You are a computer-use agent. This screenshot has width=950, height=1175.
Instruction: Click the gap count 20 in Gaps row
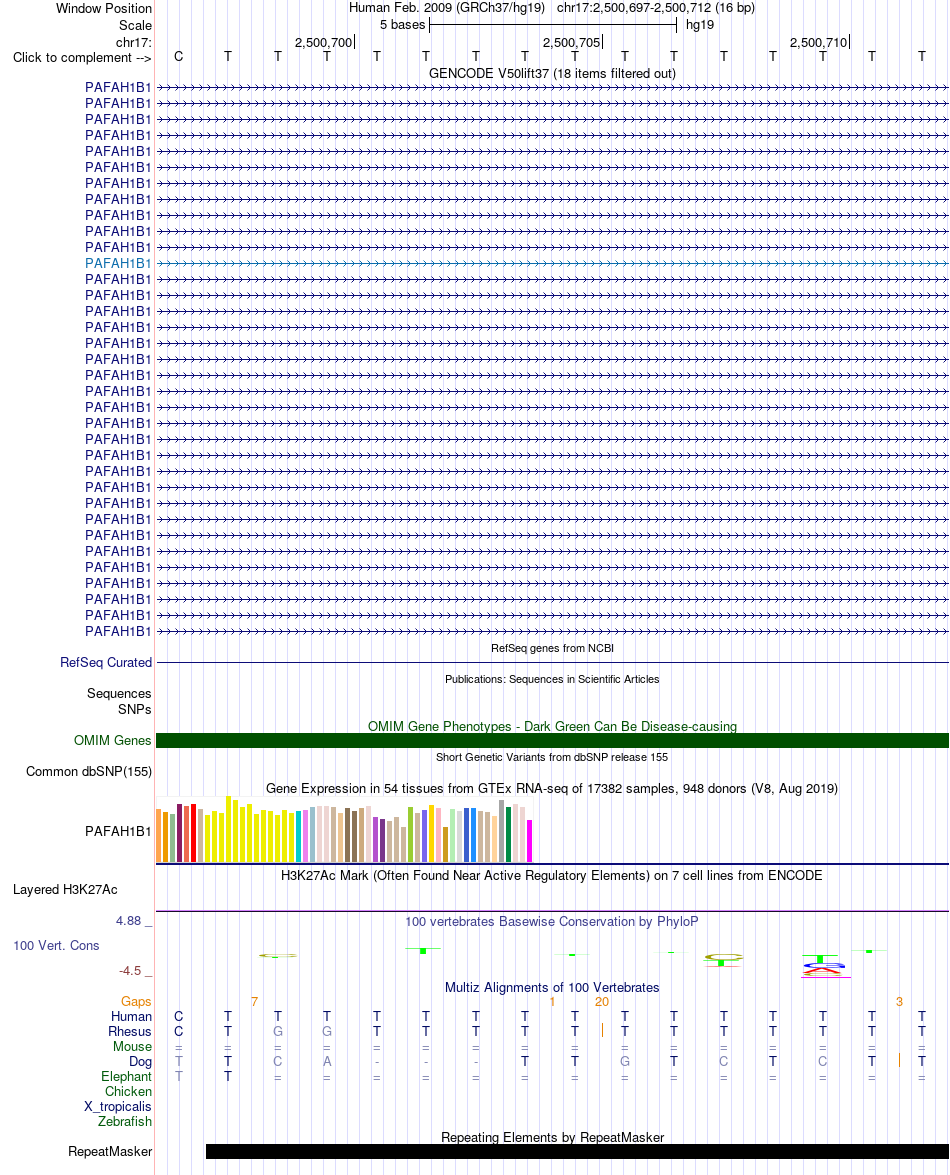[x=602, y=1001]
